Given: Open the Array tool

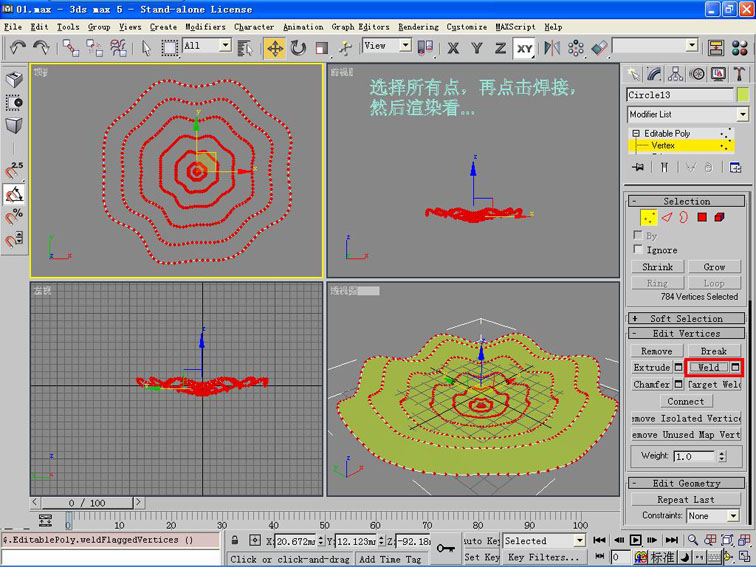Looking at the screenshot, I should pyautogui.click(x=576, y=48).
